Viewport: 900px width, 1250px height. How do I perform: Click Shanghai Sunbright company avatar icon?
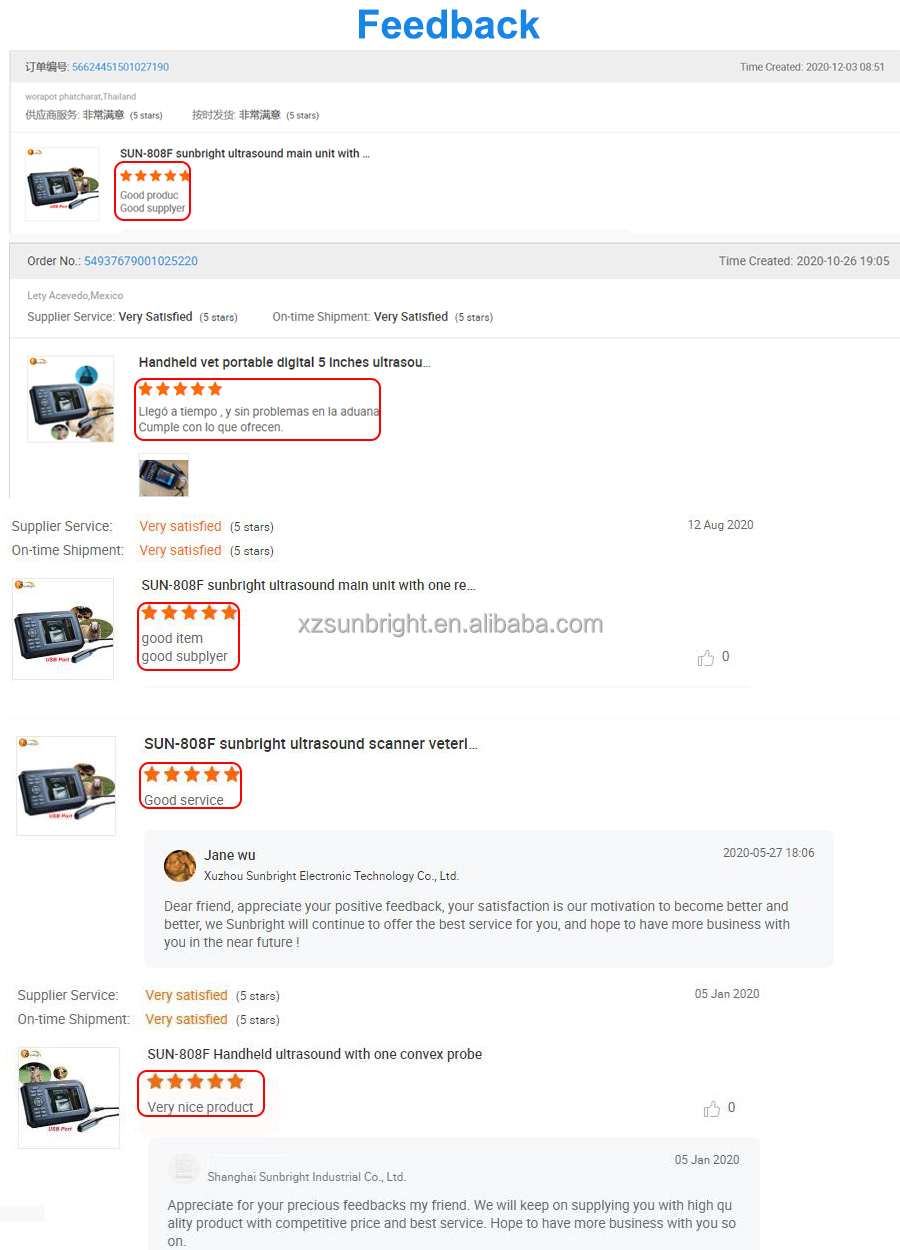[184, 1169]
